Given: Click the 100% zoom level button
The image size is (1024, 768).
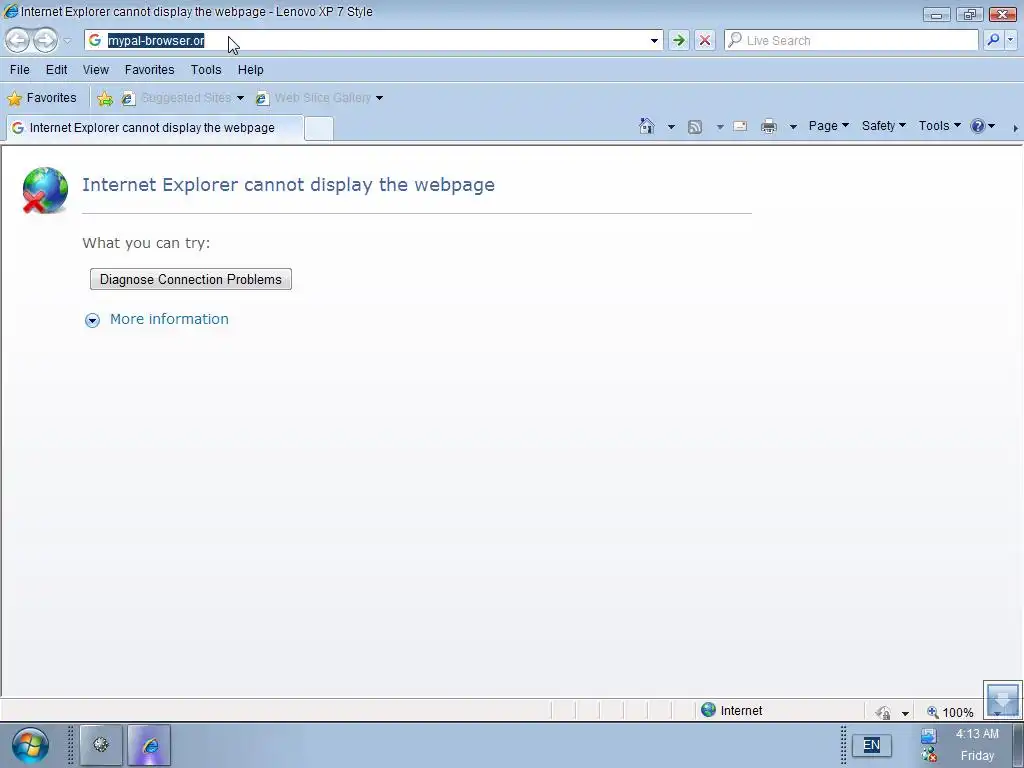Looking at the screenshot, I should click(950, 712).
